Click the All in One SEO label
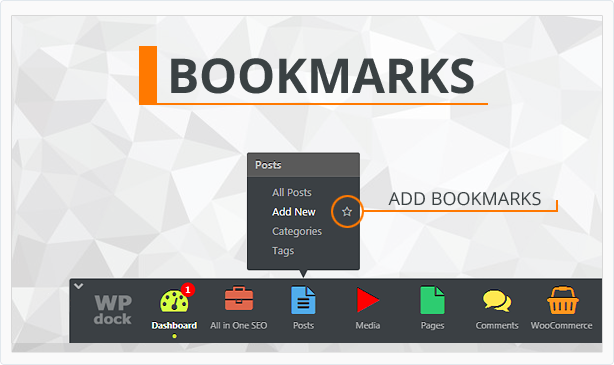The image size is (614, 365). (x=238, y=325)
